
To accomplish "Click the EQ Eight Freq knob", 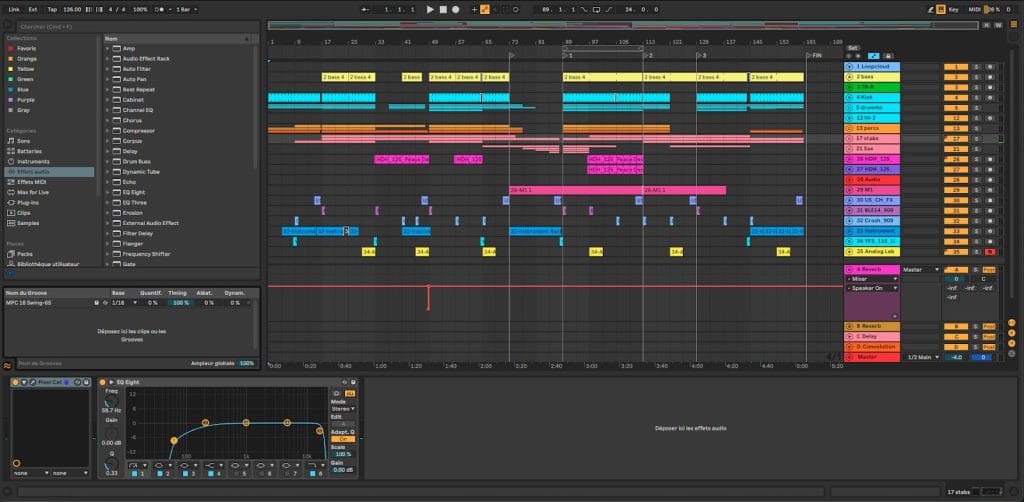I will click(x=110, y=401).
